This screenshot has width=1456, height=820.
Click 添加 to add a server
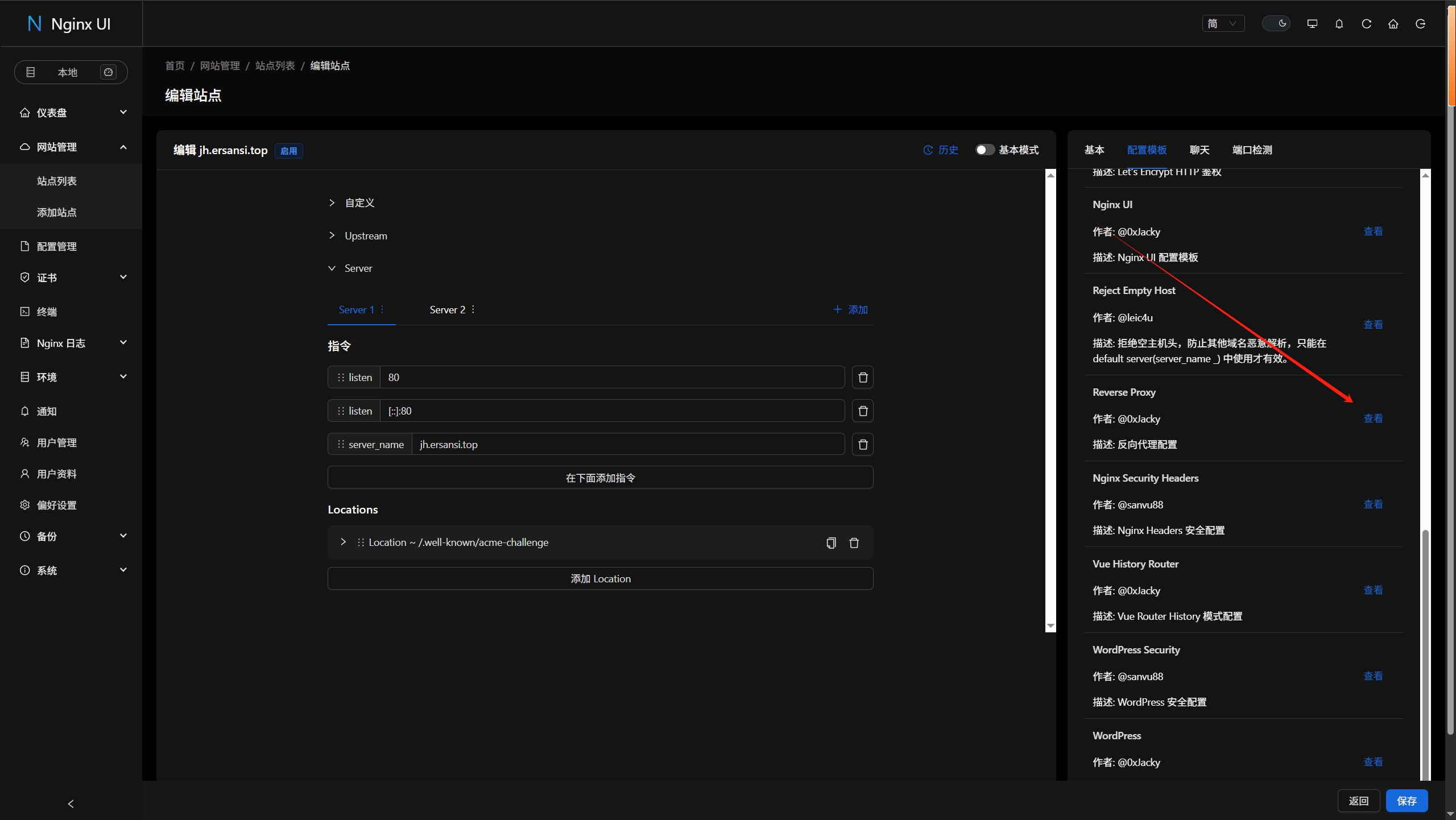[850, 309]
